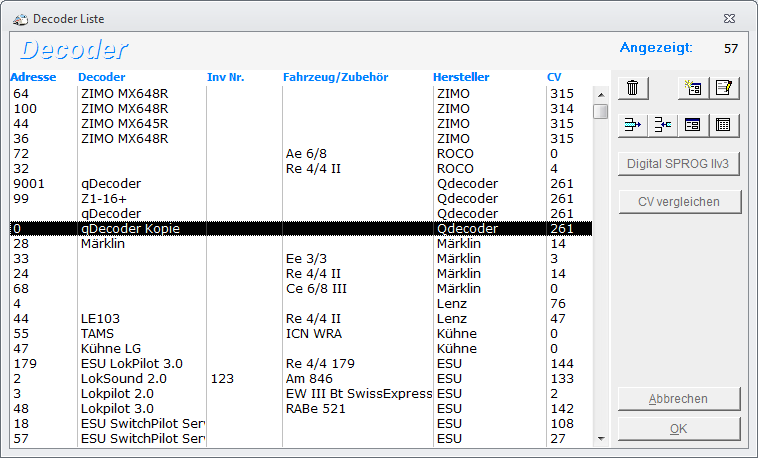Select the LE103 decoder row
Screen dimensions: 758x458
(x=301, y=319)
